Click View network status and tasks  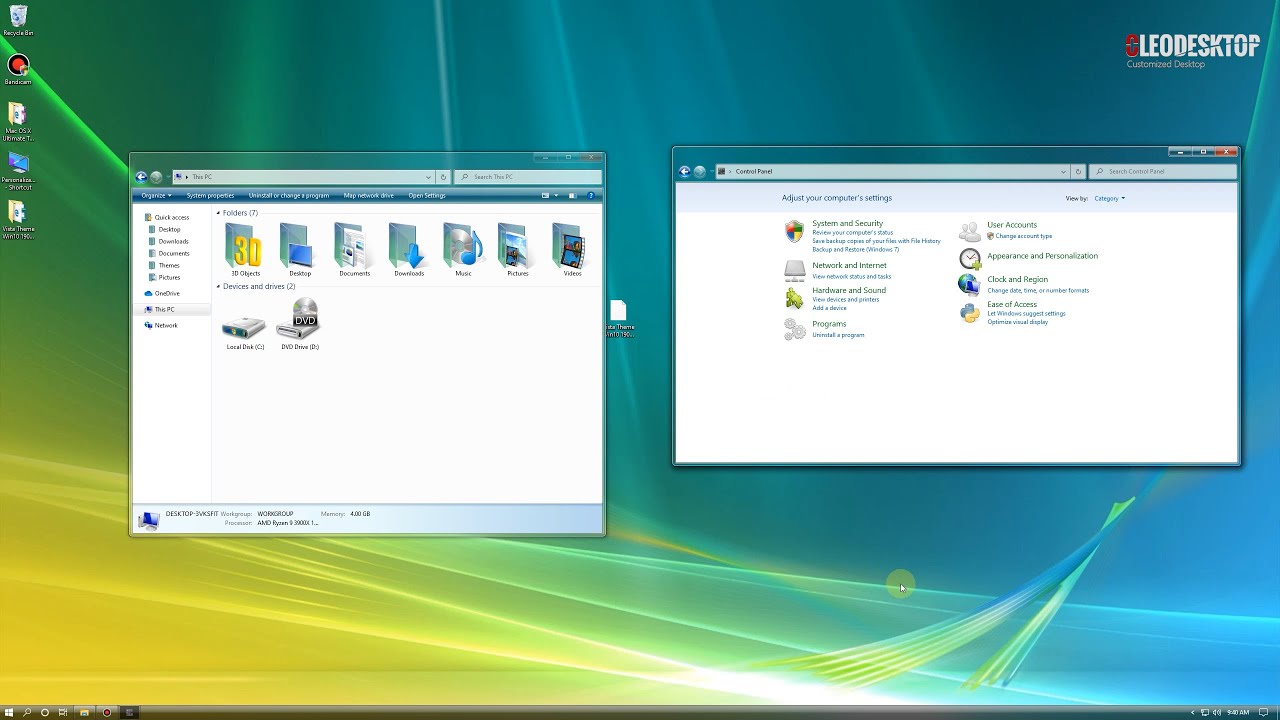[x=851, y=276]
